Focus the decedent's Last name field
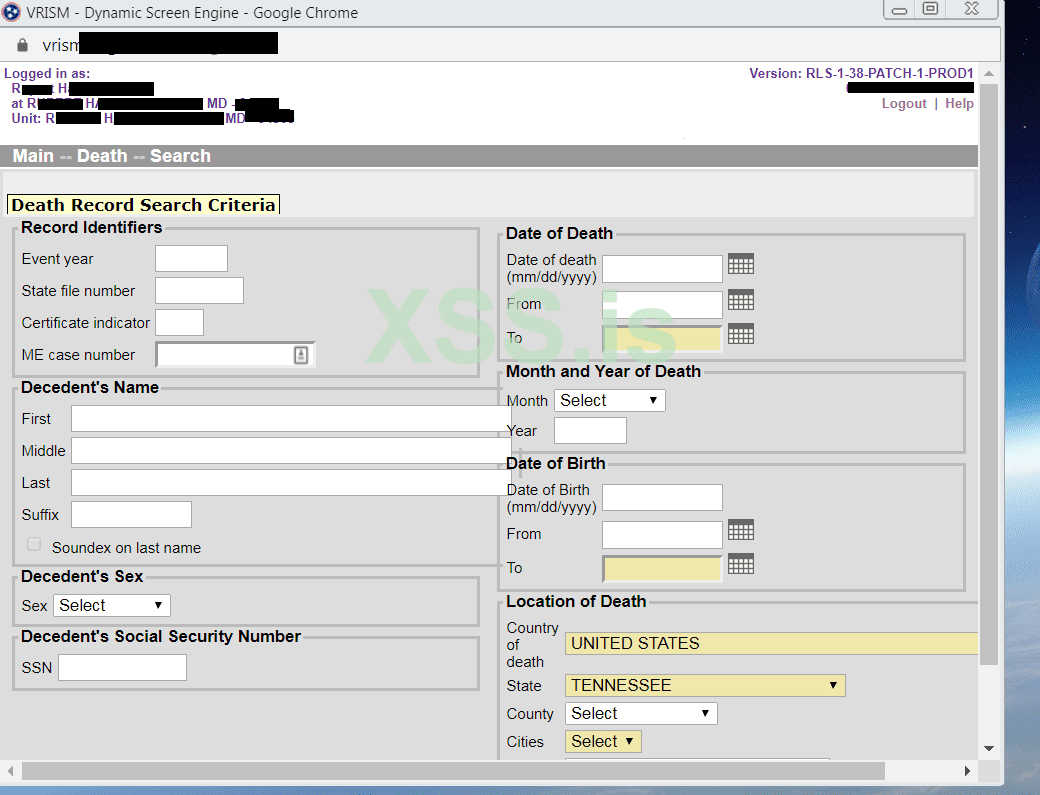 click(x=291, y=482)
